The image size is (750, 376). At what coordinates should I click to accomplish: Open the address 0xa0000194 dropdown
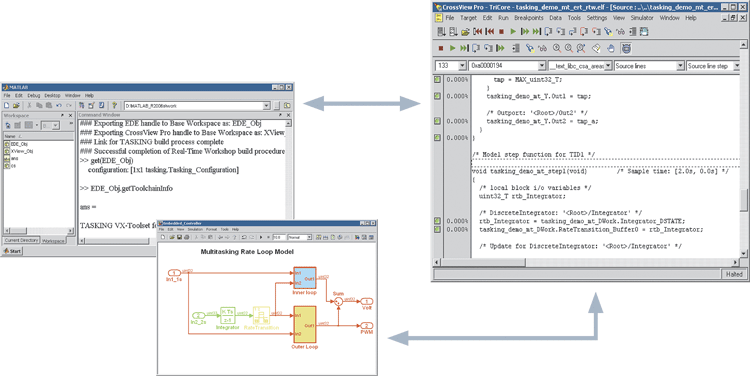point(541,66)
